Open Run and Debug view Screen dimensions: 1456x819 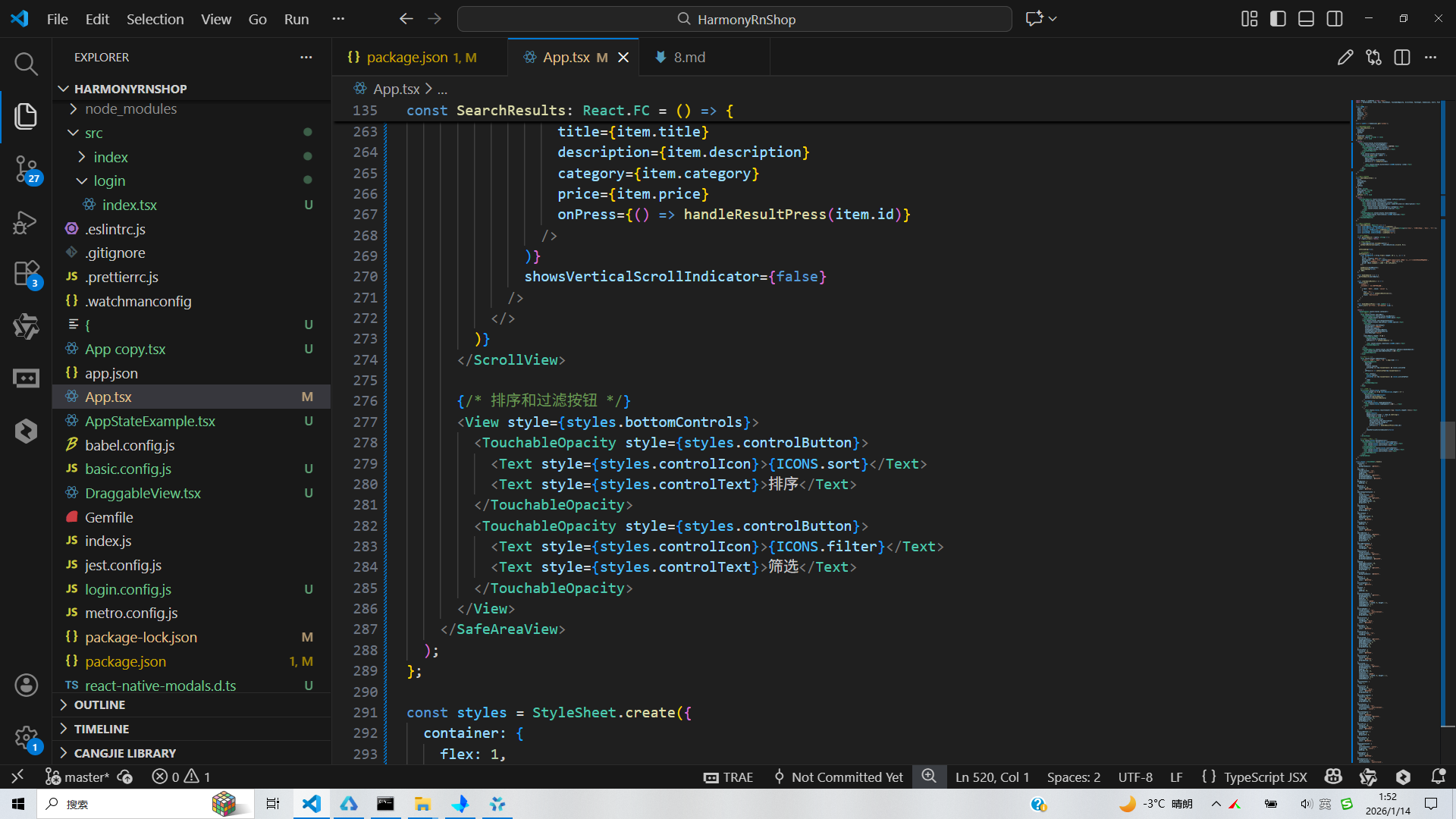coord(26,222)
